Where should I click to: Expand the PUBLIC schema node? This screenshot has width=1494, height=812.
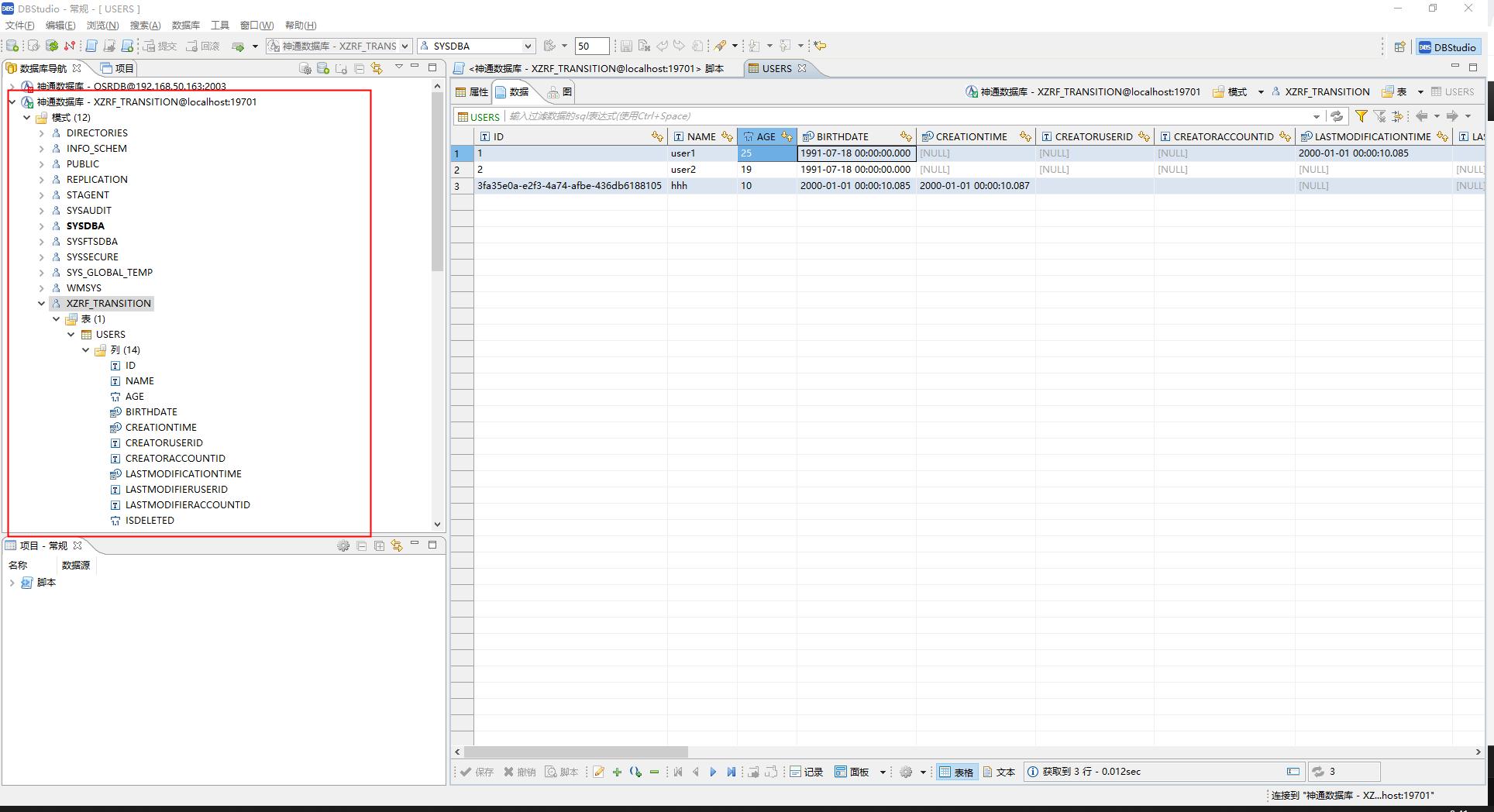click(x=42, y=163)
